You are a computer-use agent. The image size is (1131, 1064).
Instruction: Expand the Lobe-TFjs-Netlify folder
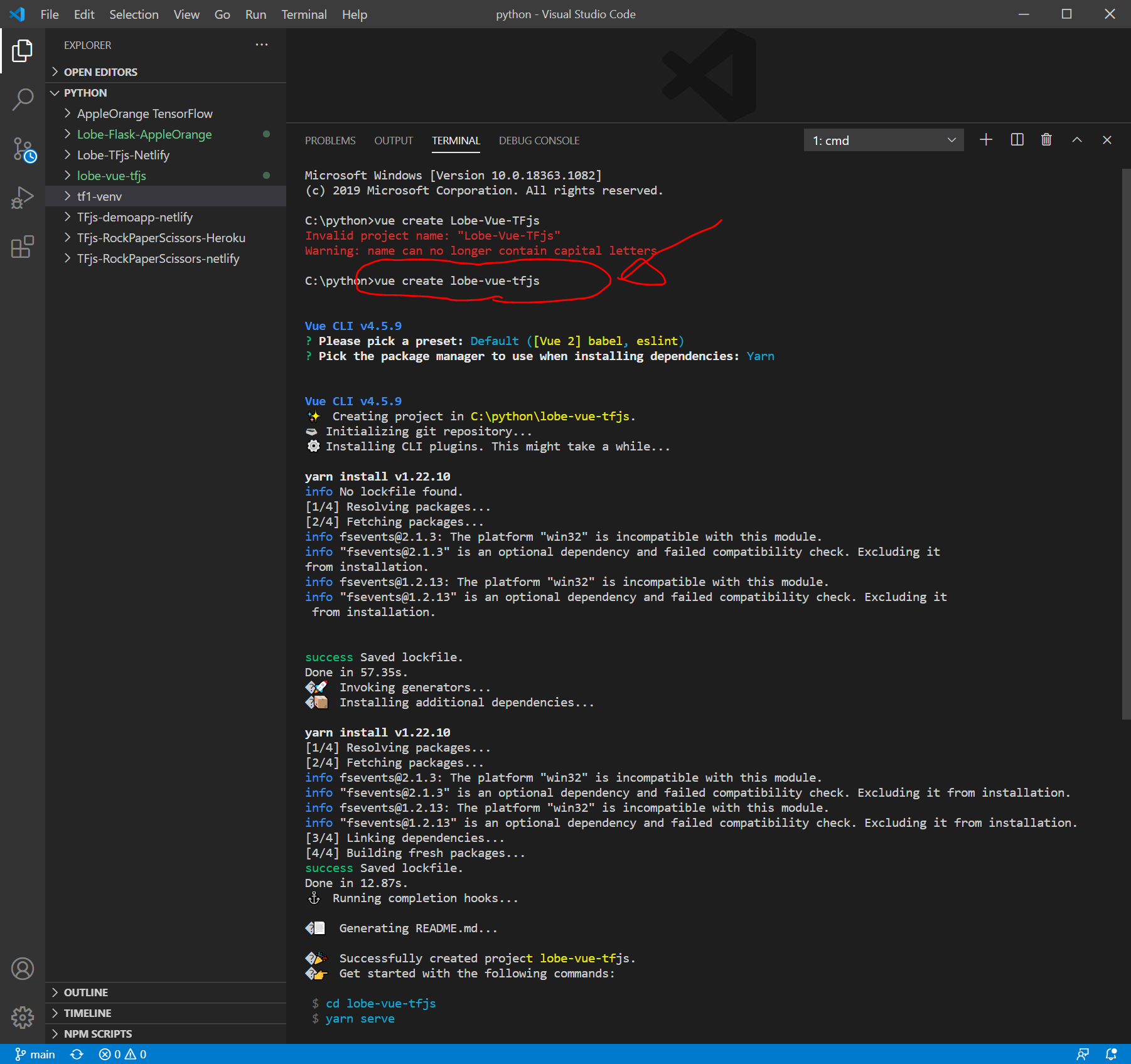167,155
